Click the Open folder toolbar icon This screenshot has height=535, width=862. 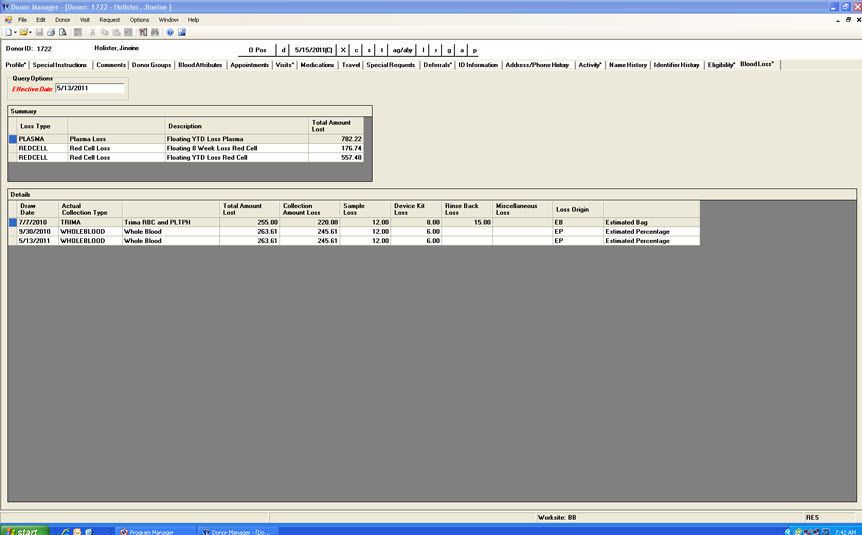coord(23,32)
